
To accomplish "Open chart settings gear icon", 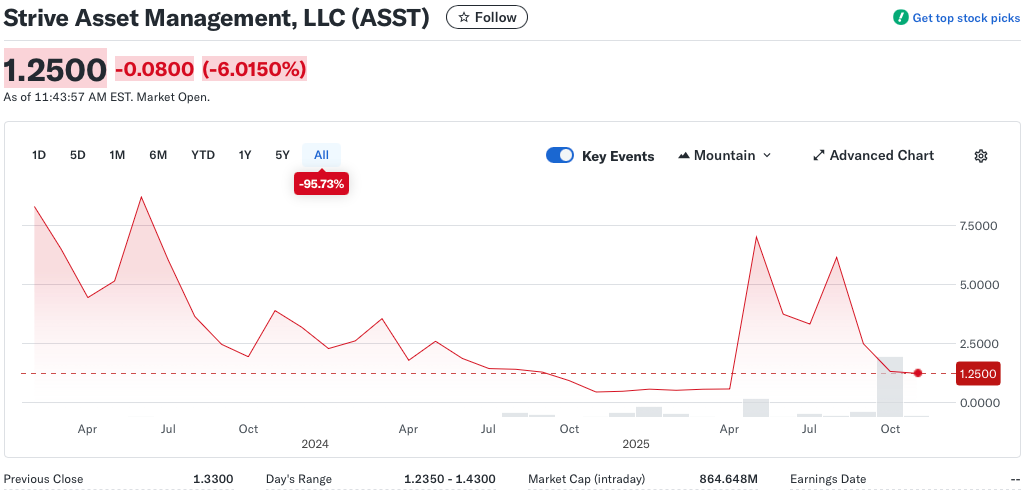I will pyautogui.click(x=980, y=156).
